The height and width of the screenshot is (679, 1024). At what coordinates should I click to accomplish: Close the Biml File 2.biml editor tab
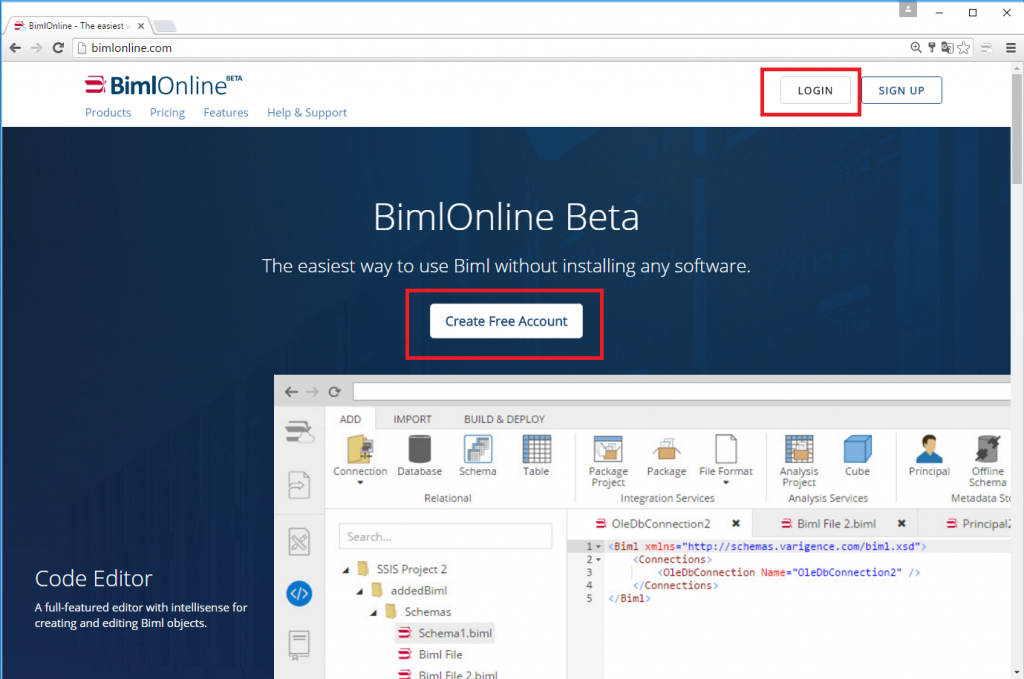[901, 524]
